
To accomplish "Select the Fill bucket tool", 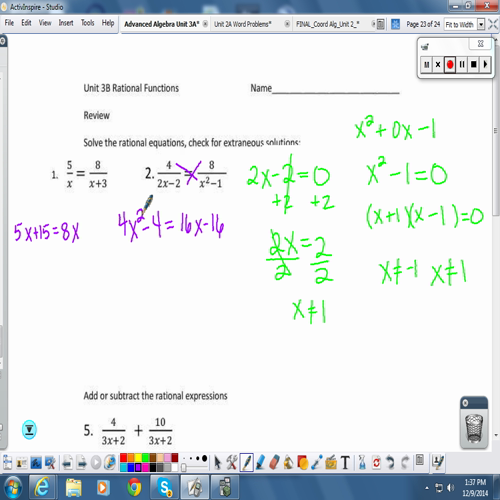I will tap(288, 463).
